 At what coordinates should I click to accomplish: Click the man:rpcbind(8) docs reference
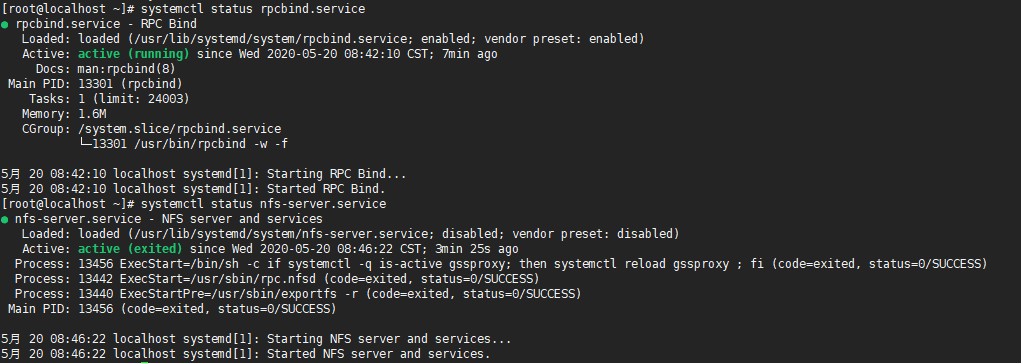click(x=127, y=69)
